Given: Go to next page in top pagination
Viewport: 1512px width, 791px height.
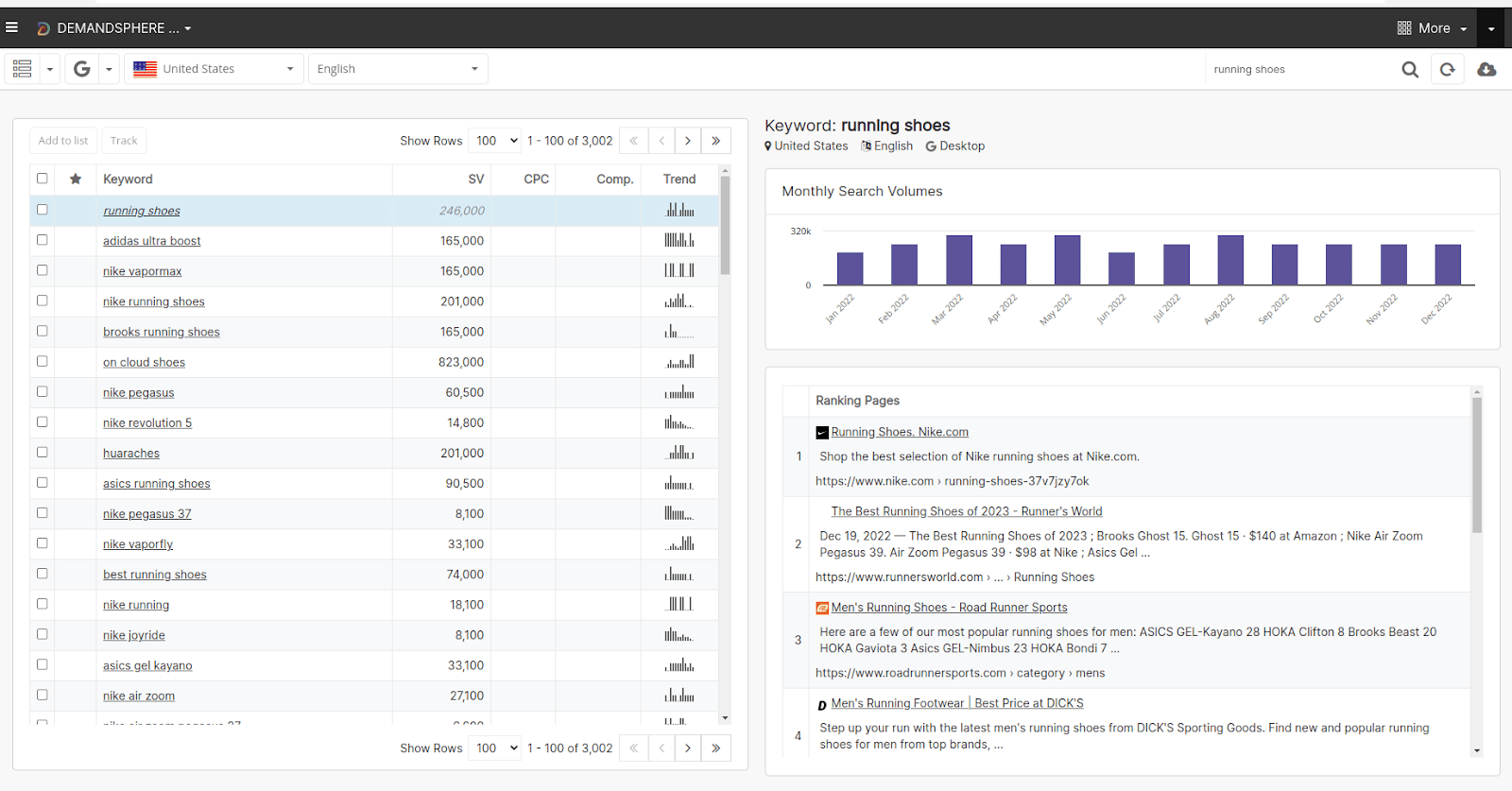Looking at the screenshot, I should pos(688,141).
